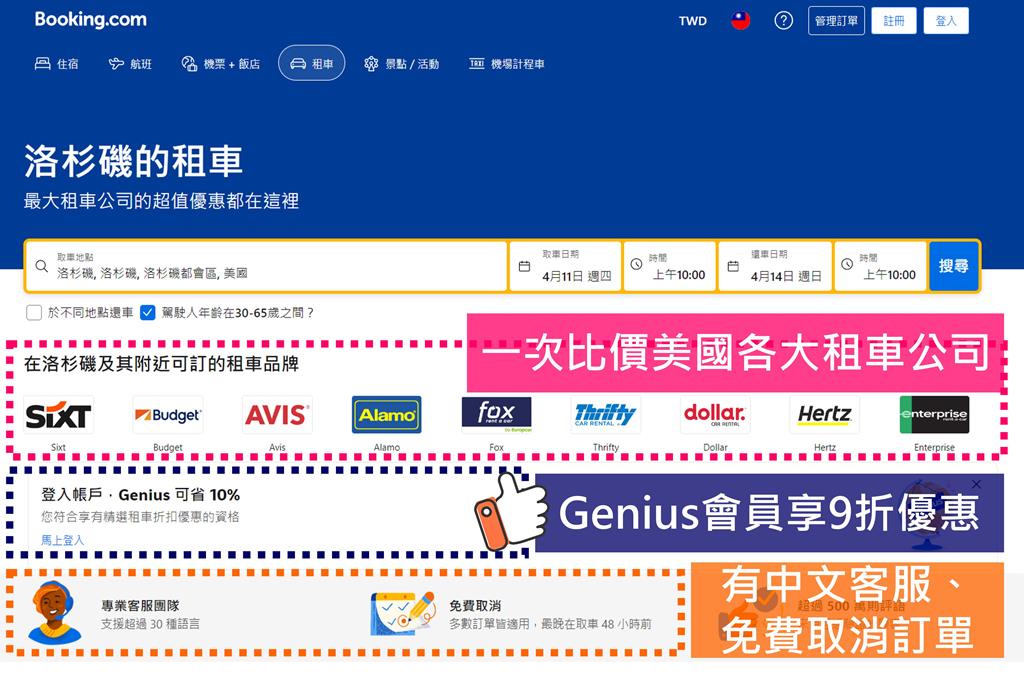Image resolution: width=1024 pixels, height=687 pixels.
Task: Click the 註冊 register button
Action: pyautogui.click(x=893, y=21)
